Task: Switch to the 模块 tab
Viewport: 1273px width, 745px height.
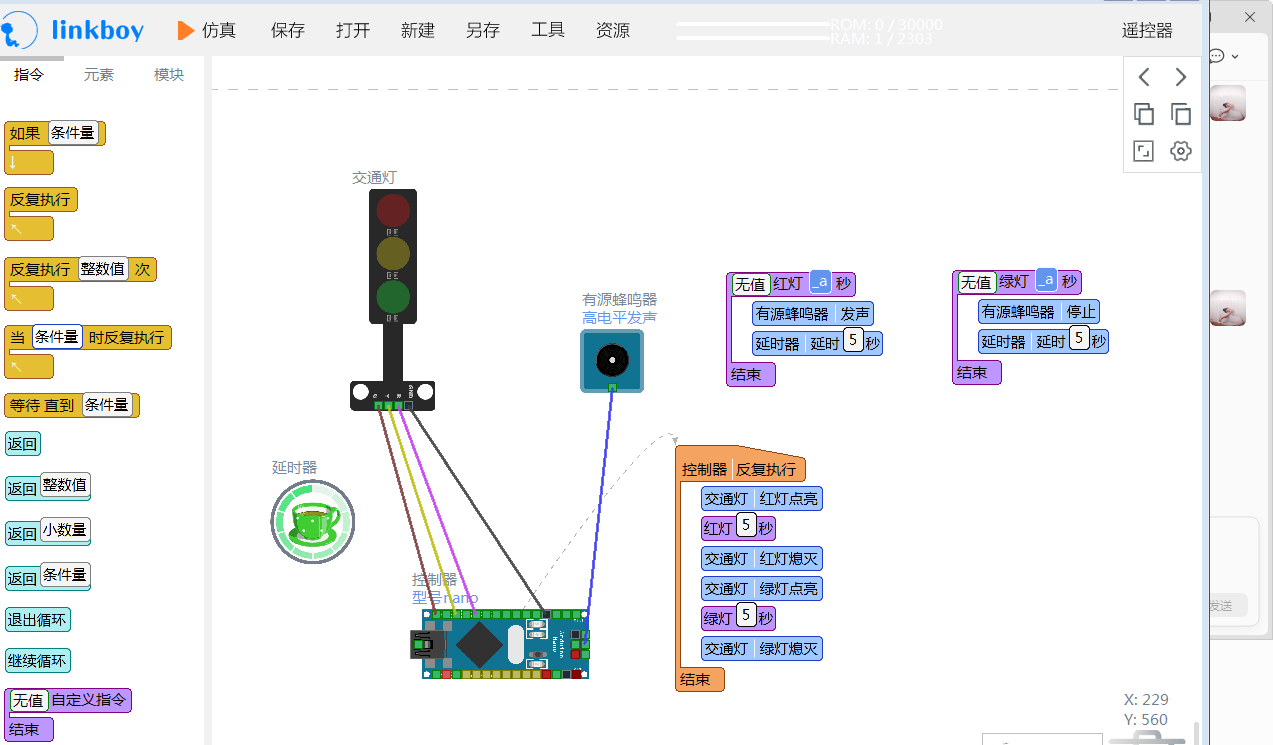Action: click(169, 74)
